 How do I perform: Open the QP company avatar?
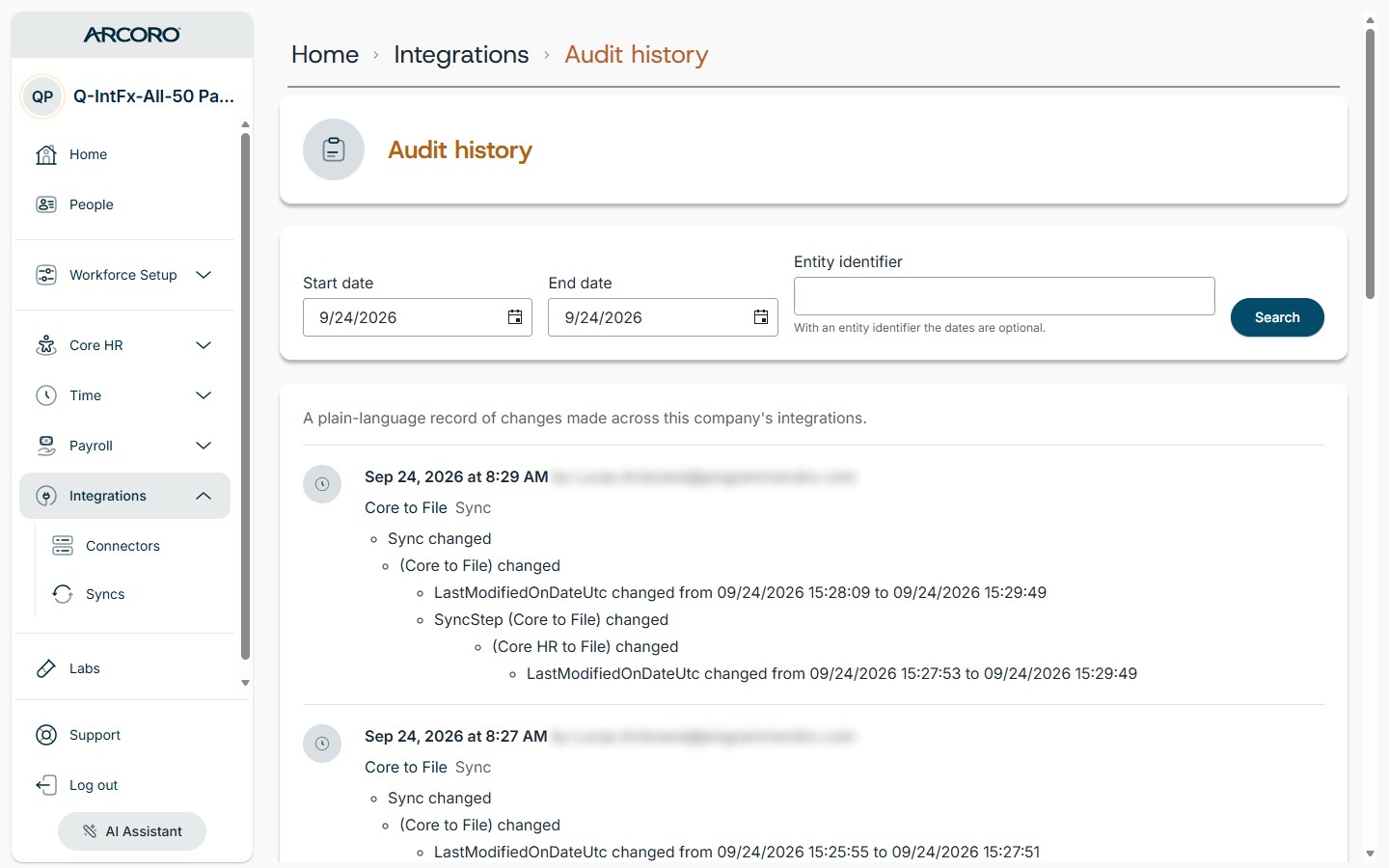click(42, 96)
